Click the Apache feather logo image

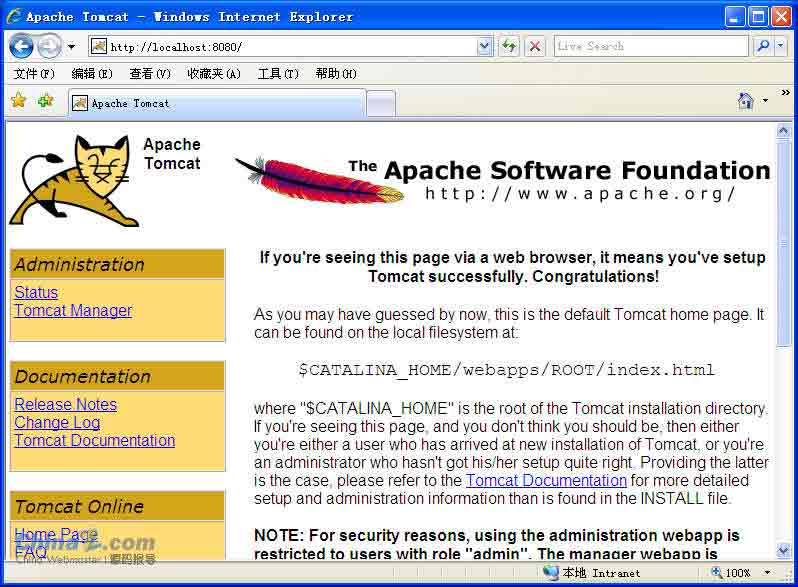click(x=320, y=180)
